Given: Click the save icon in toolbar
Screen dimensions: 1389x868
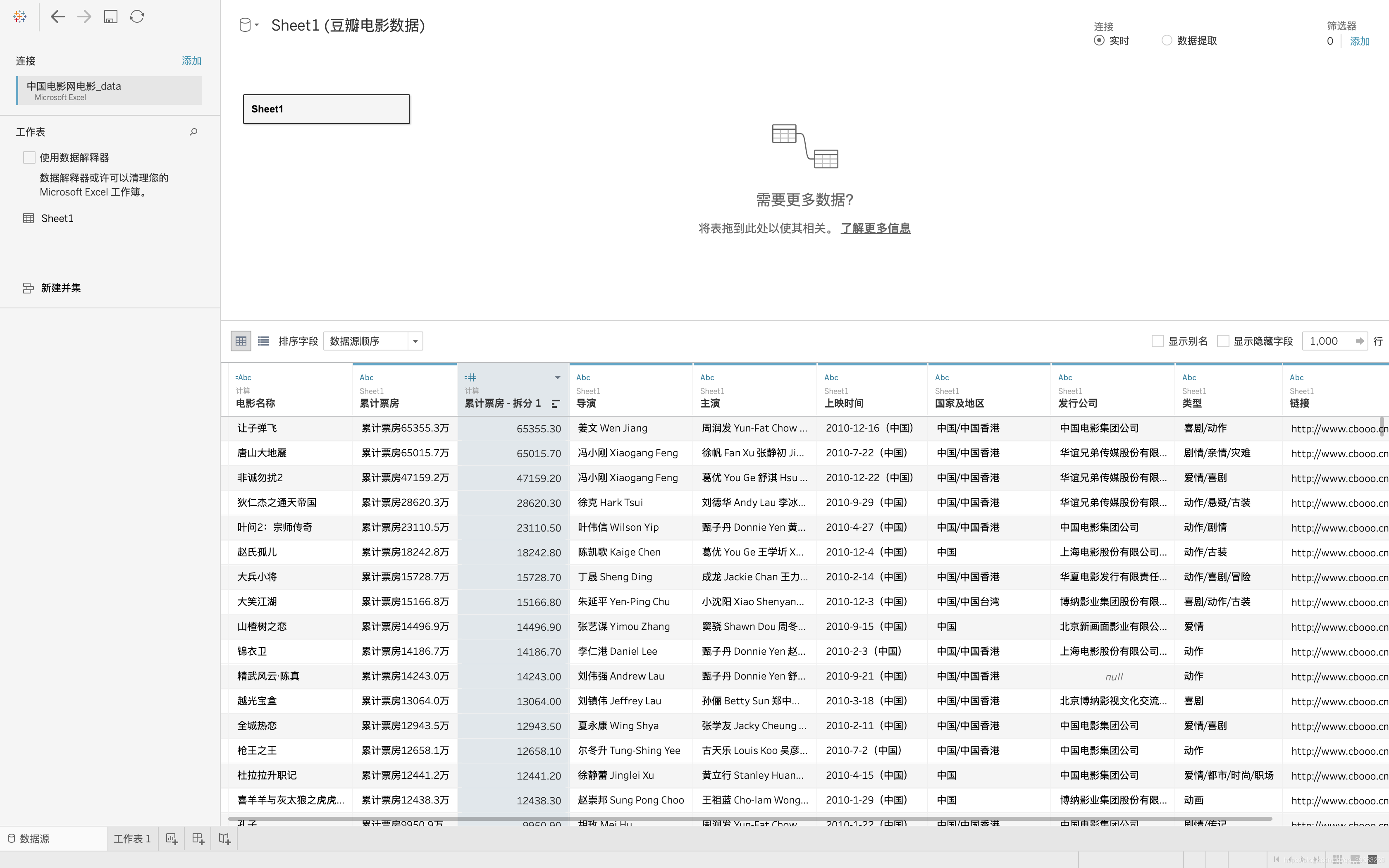Looking at the screenshot, I should [x=111, y=17].
